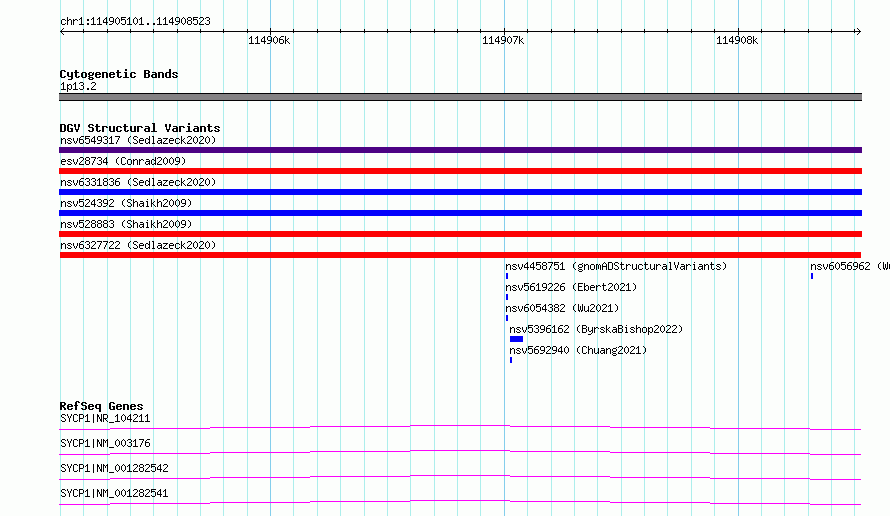Open transcript SYCP1|NM_001282542 label

[x=114, y=468]
